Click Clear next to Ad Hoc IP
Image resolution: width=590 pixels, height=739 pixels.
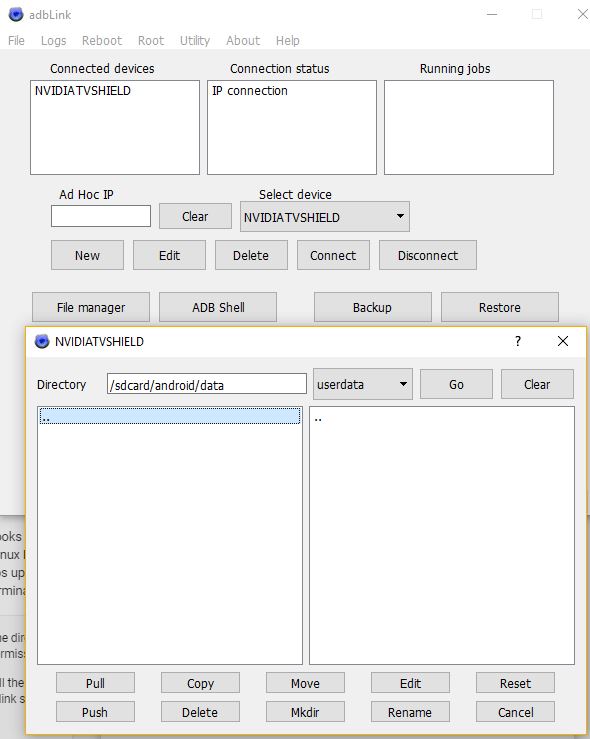coord(195,216)
